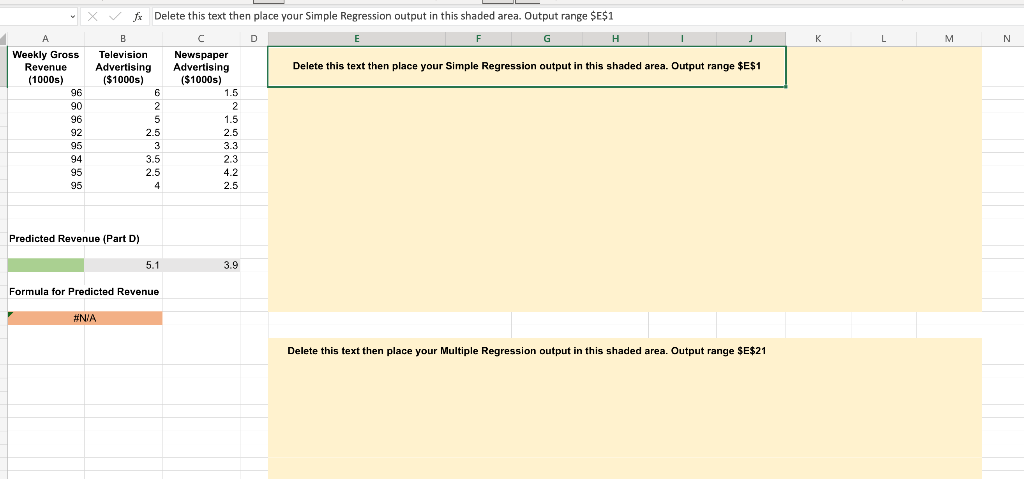Click the gray cell containing 3.9
This screenshot has width=1024, height=479.
point(201,265)
